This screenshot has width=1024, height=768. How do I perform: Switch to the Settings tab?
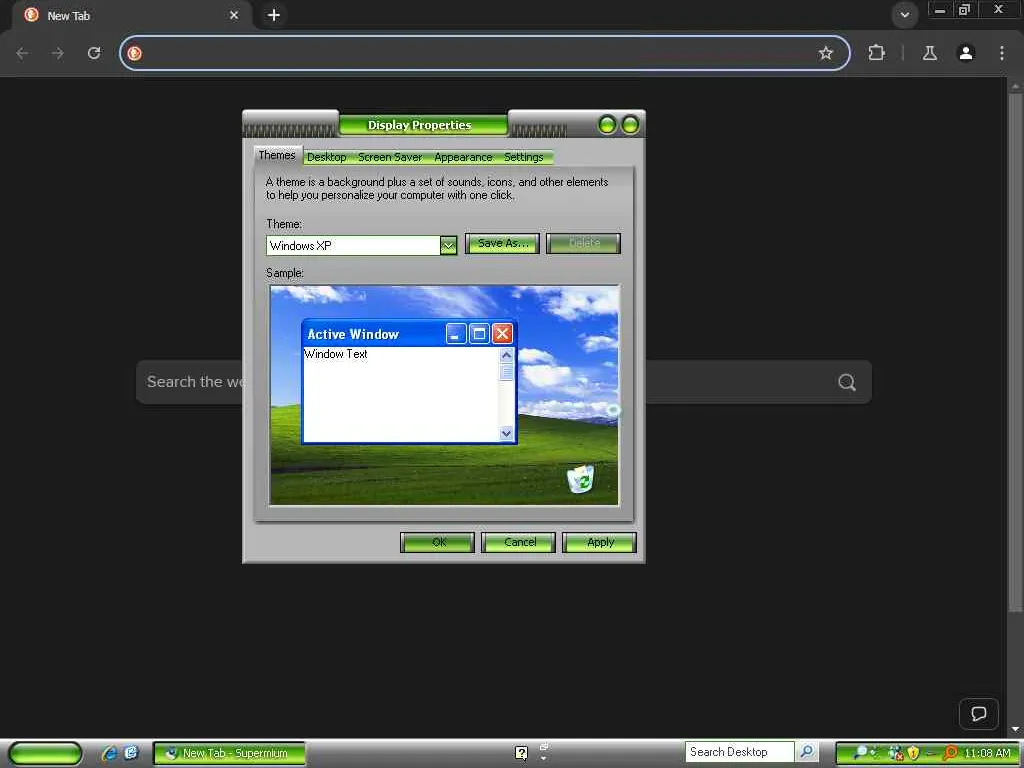click(524, 157)
